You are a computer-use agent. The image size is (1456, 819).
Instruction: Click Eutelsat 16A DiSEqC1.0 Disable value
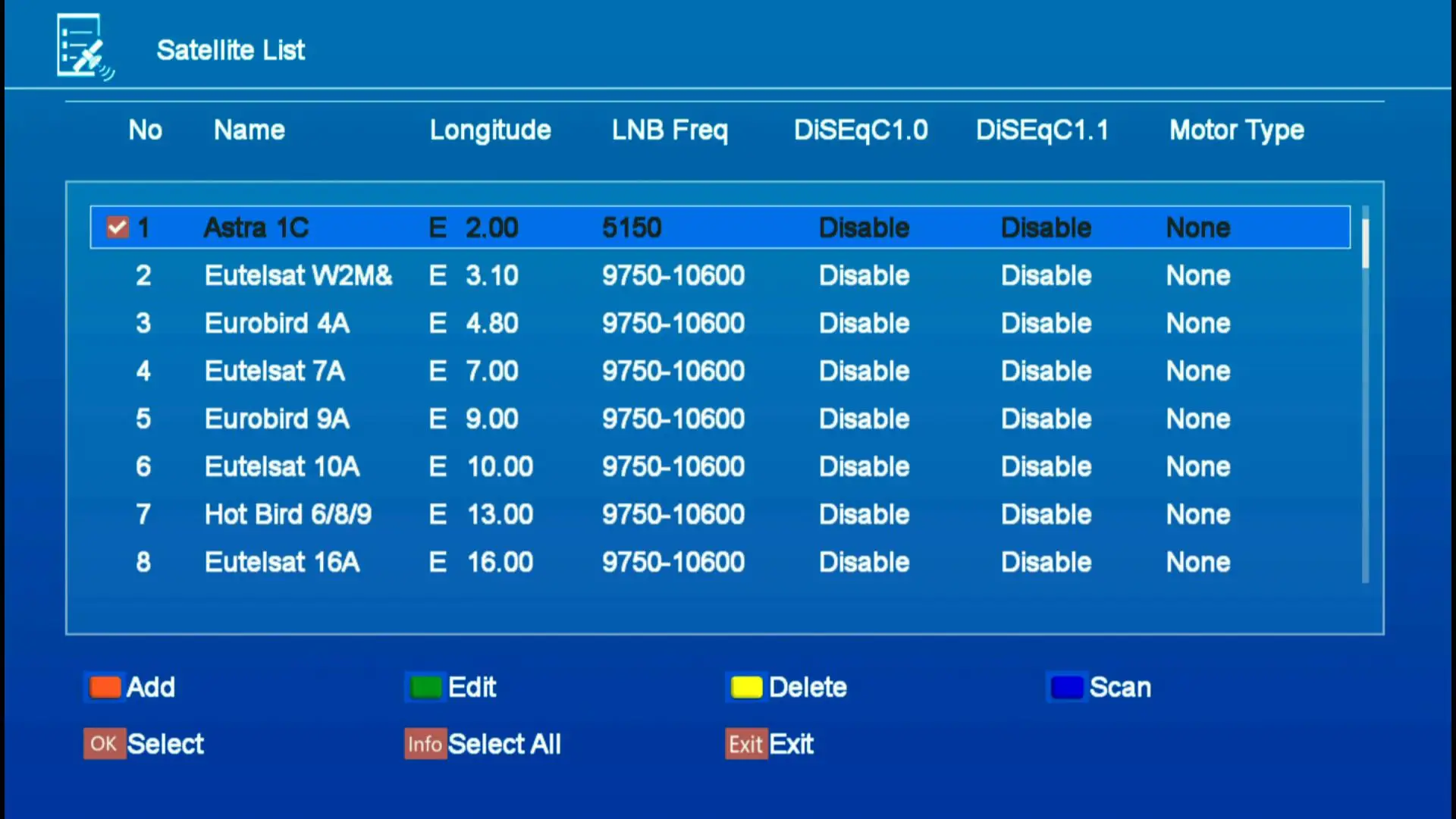pos(864,562)
